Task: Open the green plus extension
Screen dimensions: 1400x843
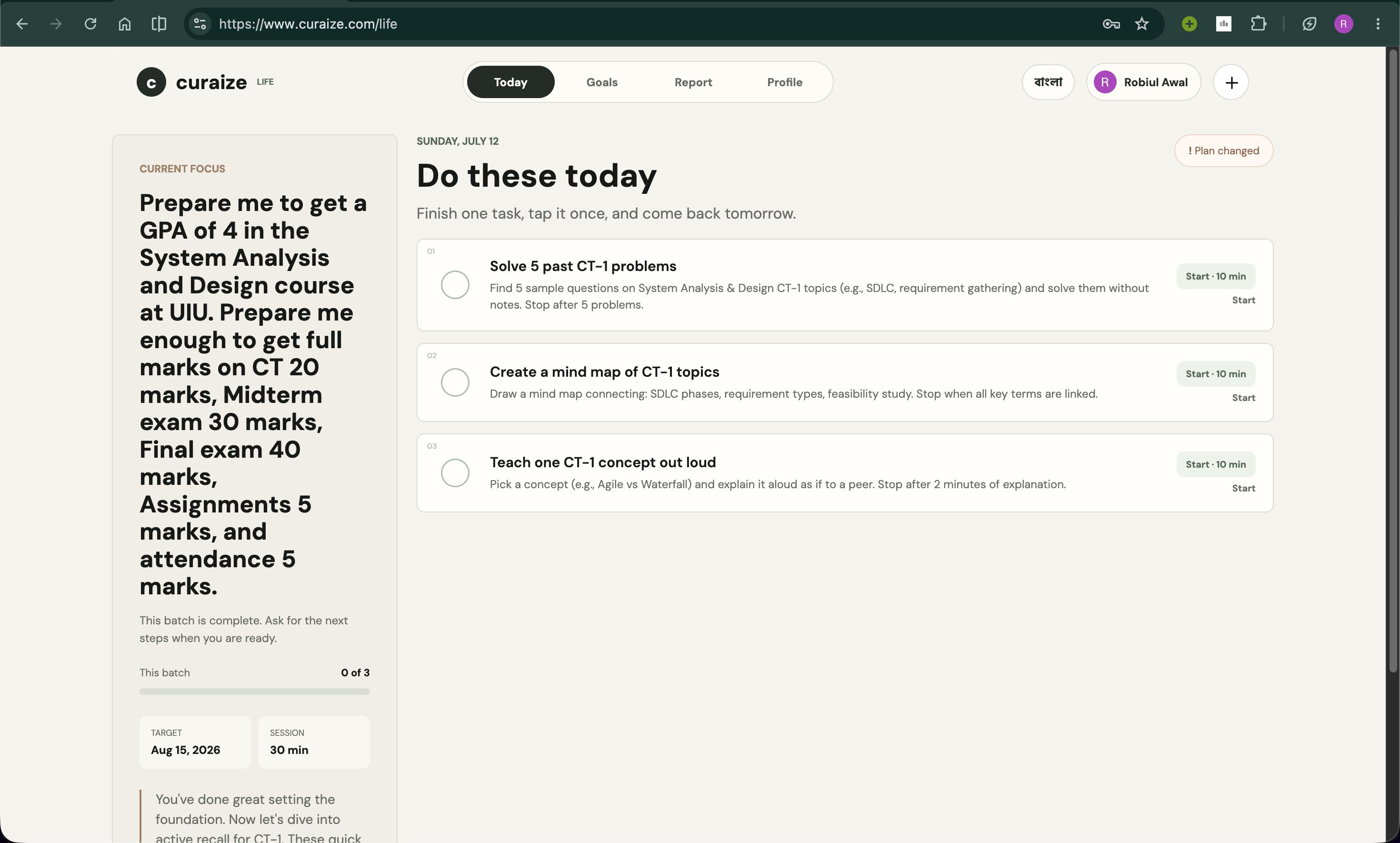Action: pyautogui.click(x=1190, y=24)
